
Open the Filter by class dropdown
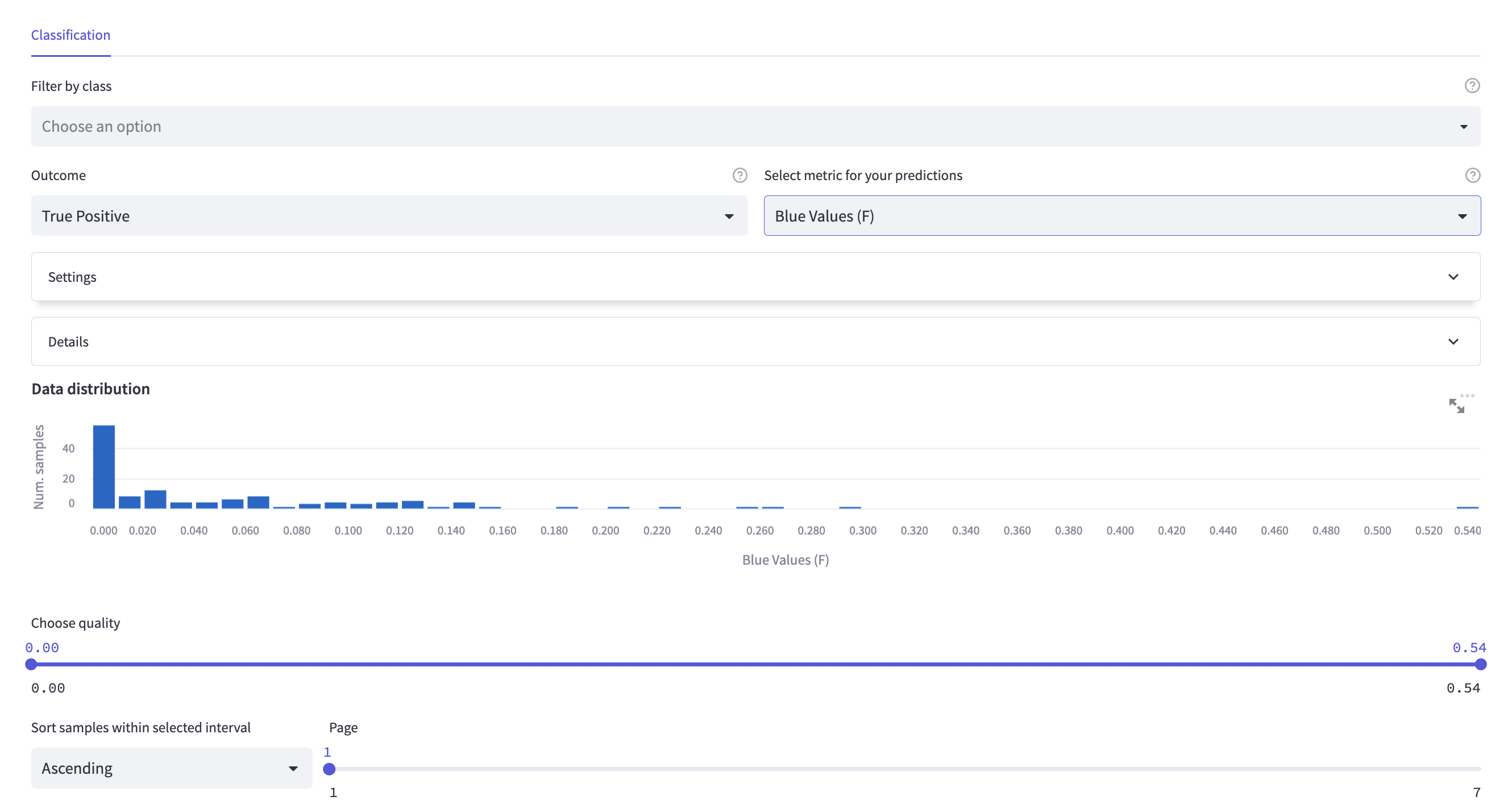pyautogui.click(x=755, y=127)
